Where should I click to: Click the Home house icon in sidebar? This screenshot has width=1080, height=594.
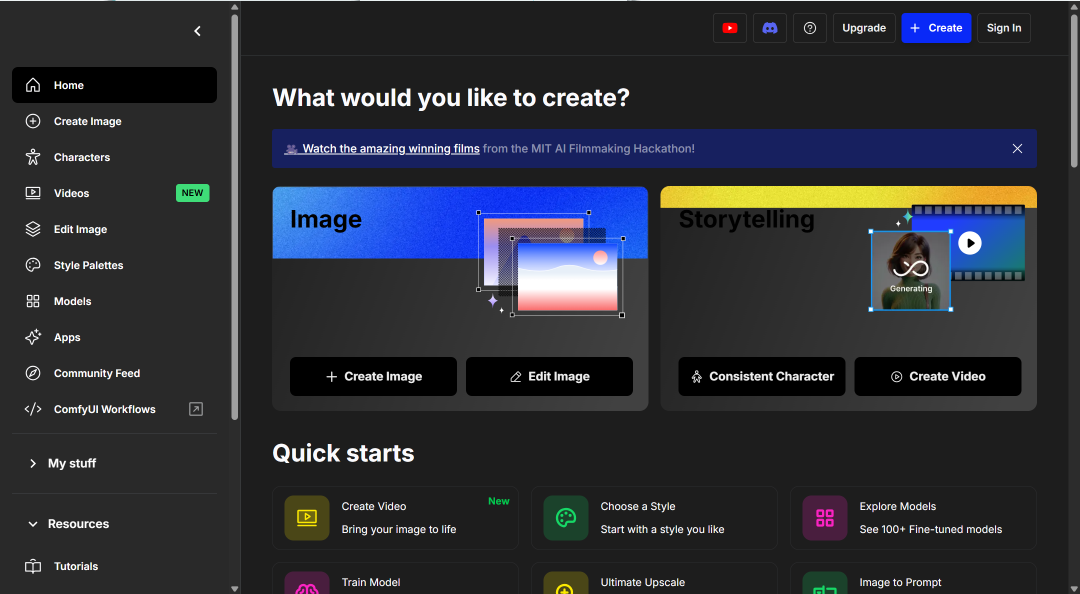pyautogui.click(x=33, y=85)
